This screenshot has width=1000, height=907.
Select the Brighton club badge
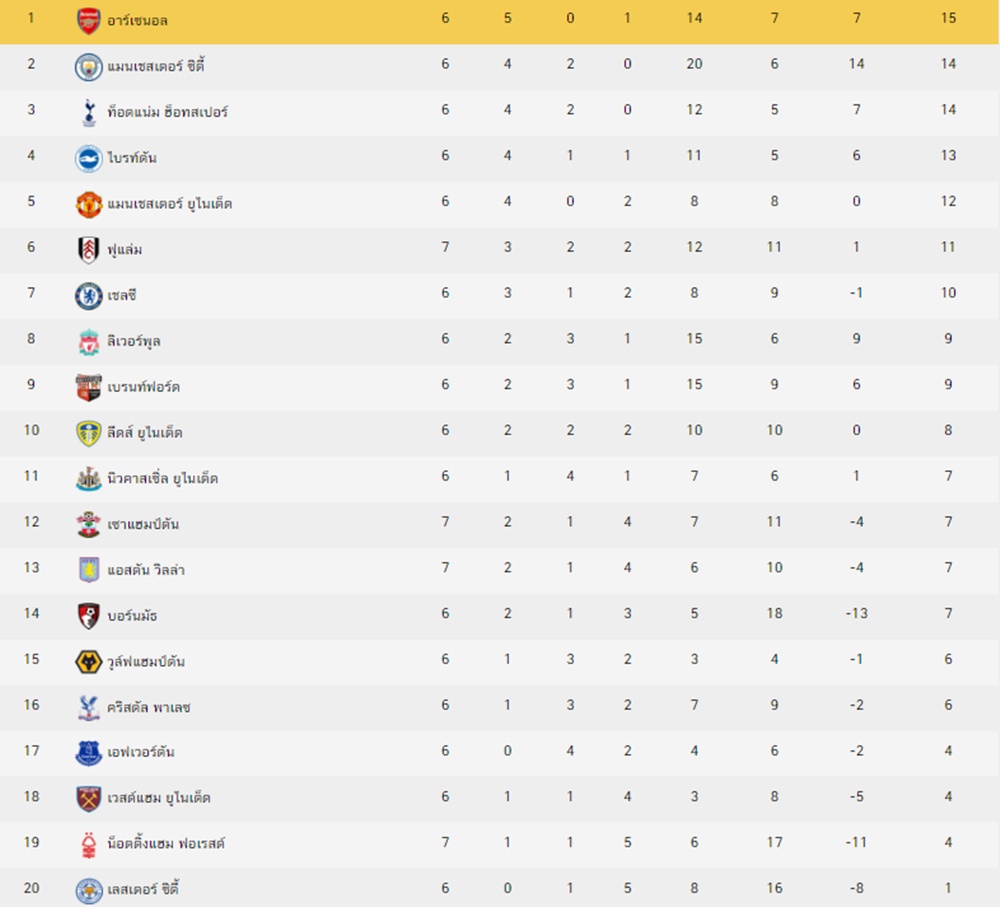point(89,158)
